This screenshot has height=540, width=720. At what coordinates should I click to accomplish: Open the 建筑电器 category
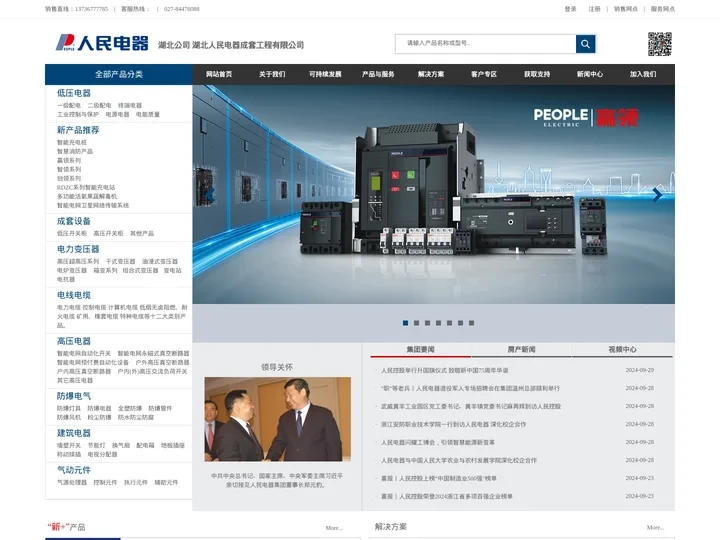pyautogui.click(x=74, y=433)
